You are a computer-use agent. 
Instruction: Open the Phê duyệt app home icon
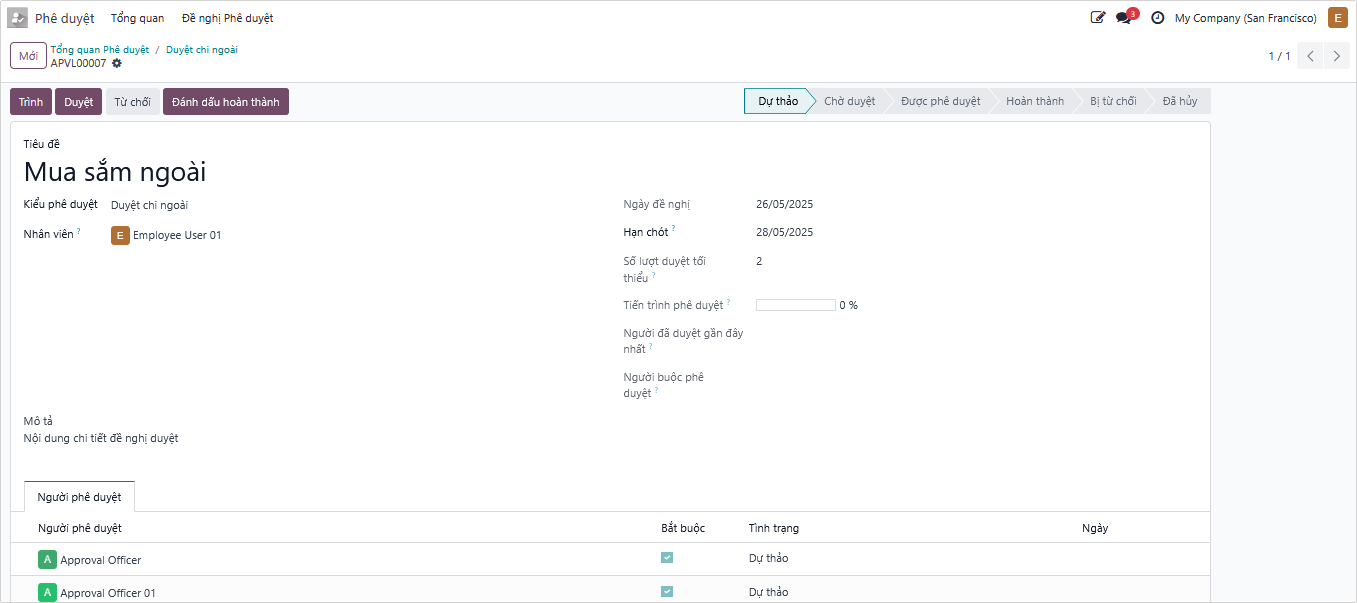pyautogui.click(x=18, y=18)
